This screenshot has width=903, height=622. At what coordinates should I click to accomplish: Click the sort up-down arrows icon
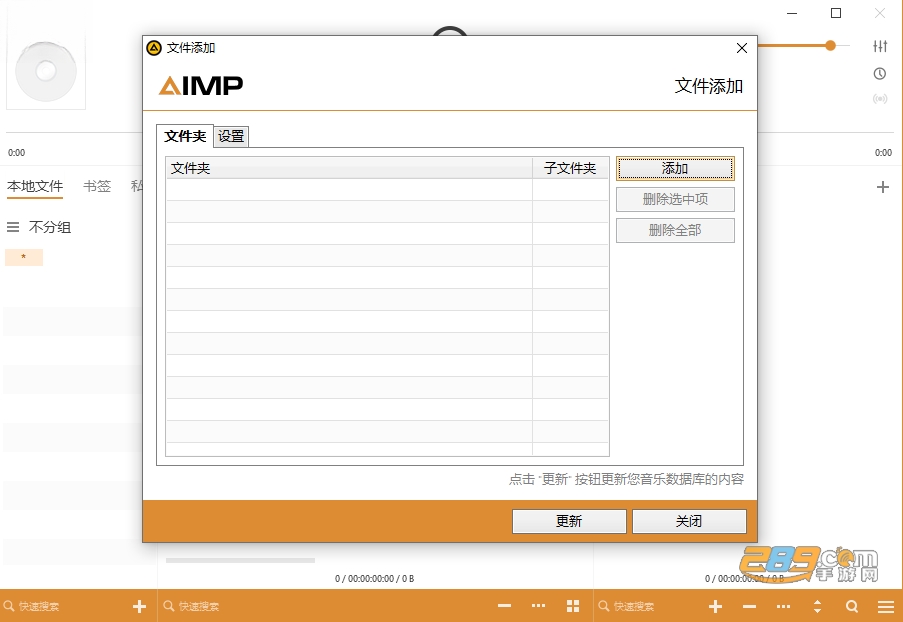817,606
